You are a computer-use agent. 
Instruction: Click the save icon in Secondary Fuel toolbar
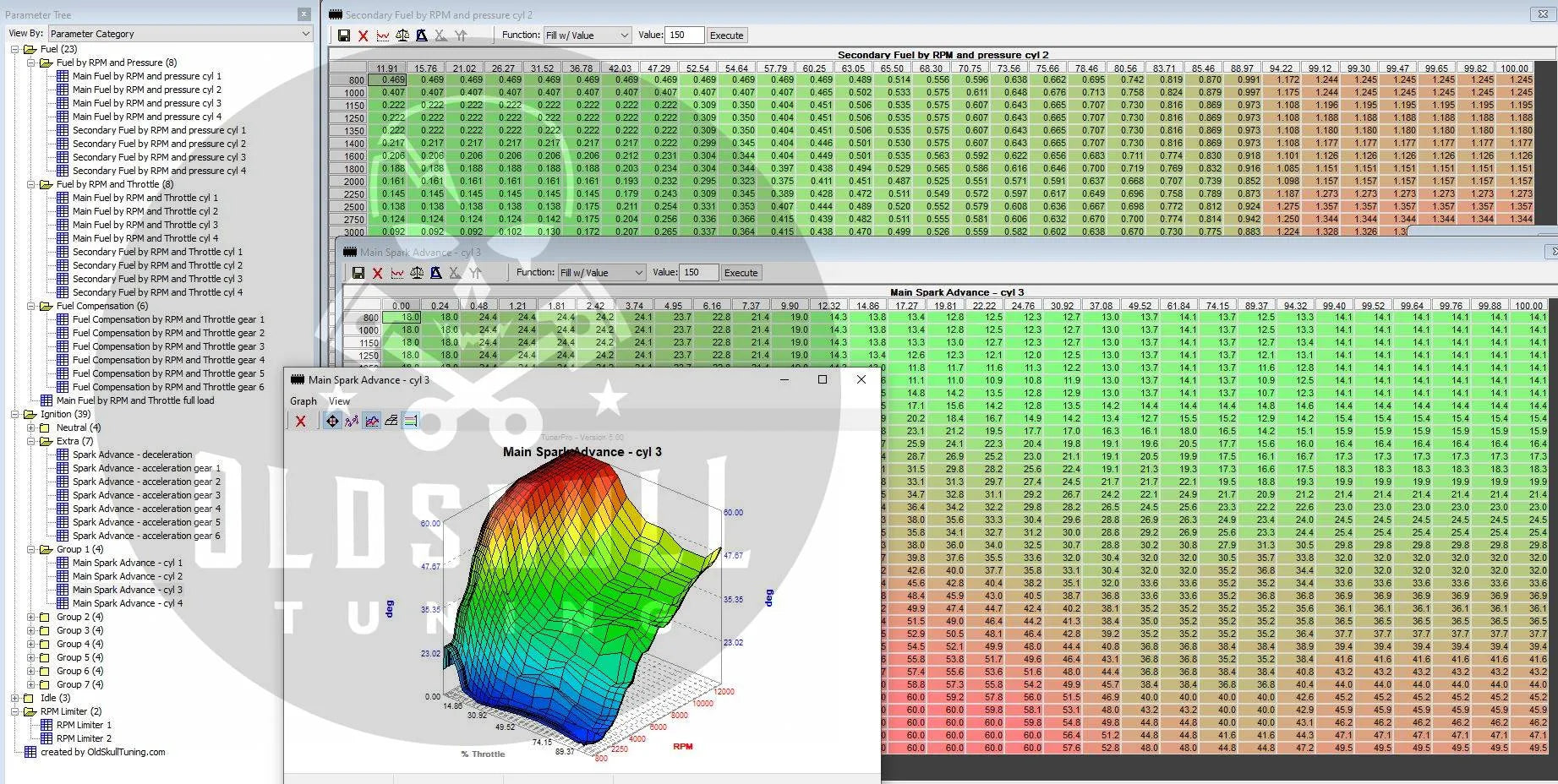[x=344, y=35]
